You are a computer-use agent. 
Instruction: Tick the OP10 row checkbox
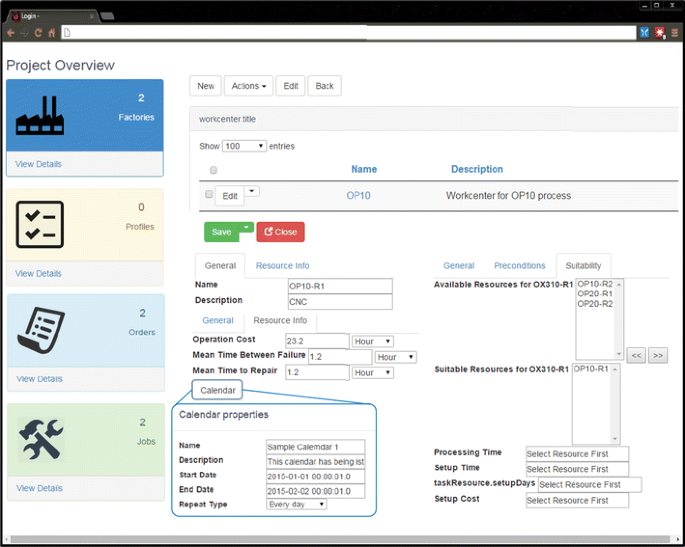click(209, 195)
